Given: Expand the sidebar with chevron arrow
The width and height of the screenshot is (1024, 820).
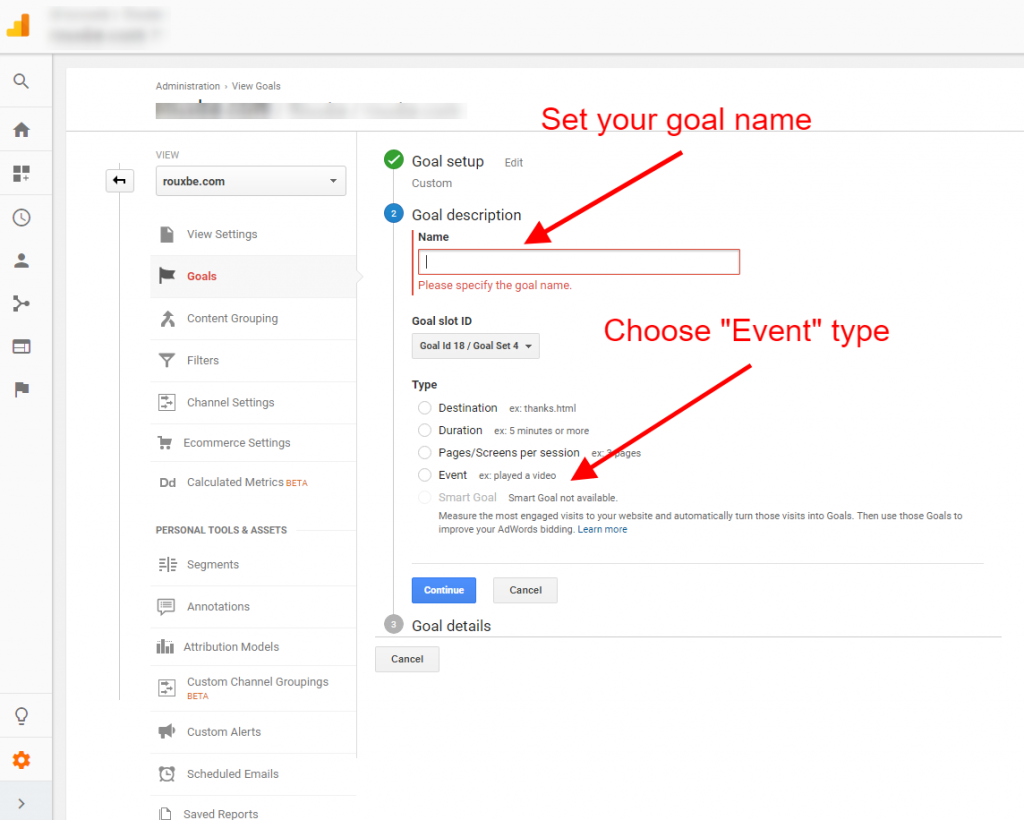Looking at the screenshot, I should 22,804.
